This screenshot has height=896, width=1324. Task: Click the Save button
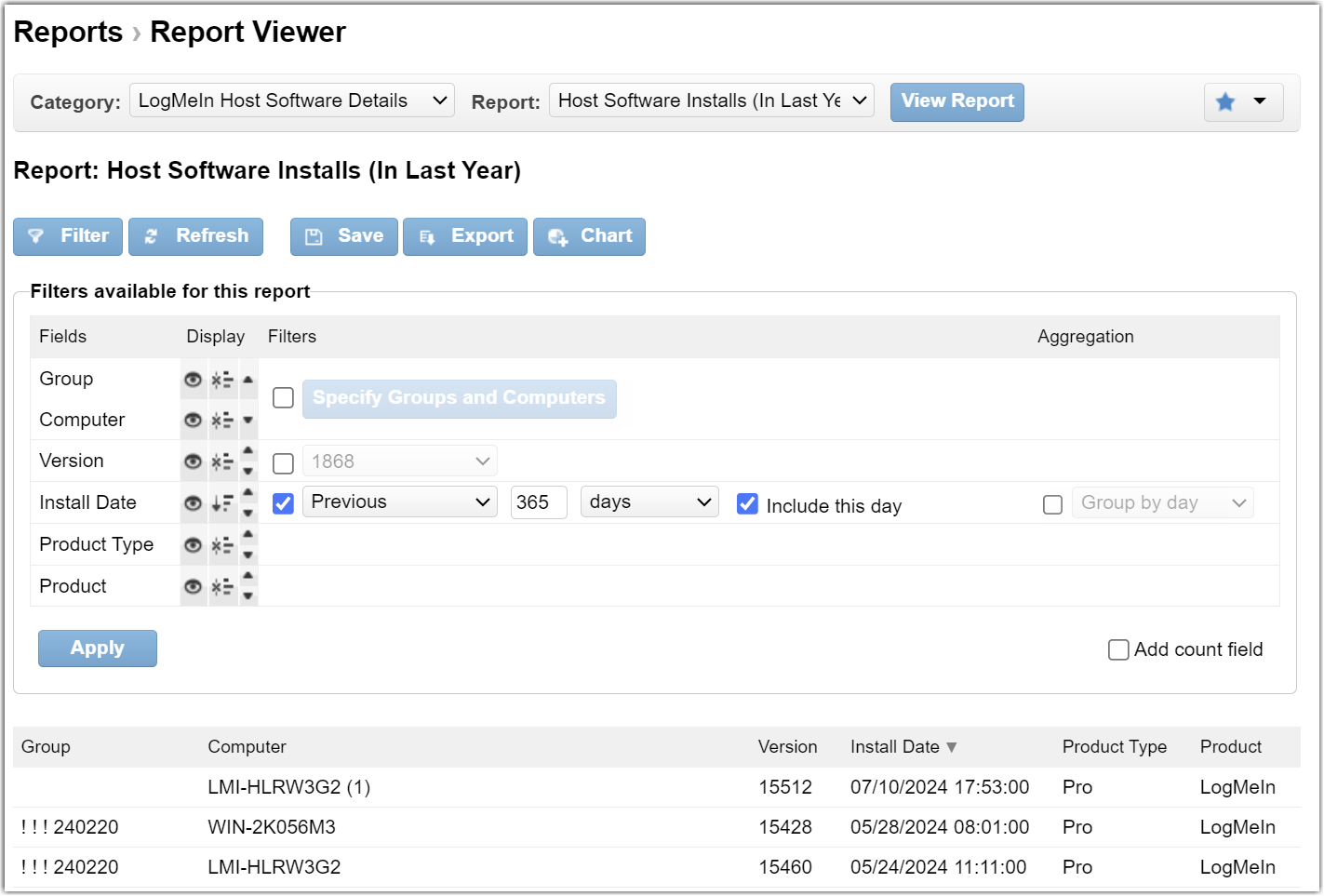click(344, 236)
